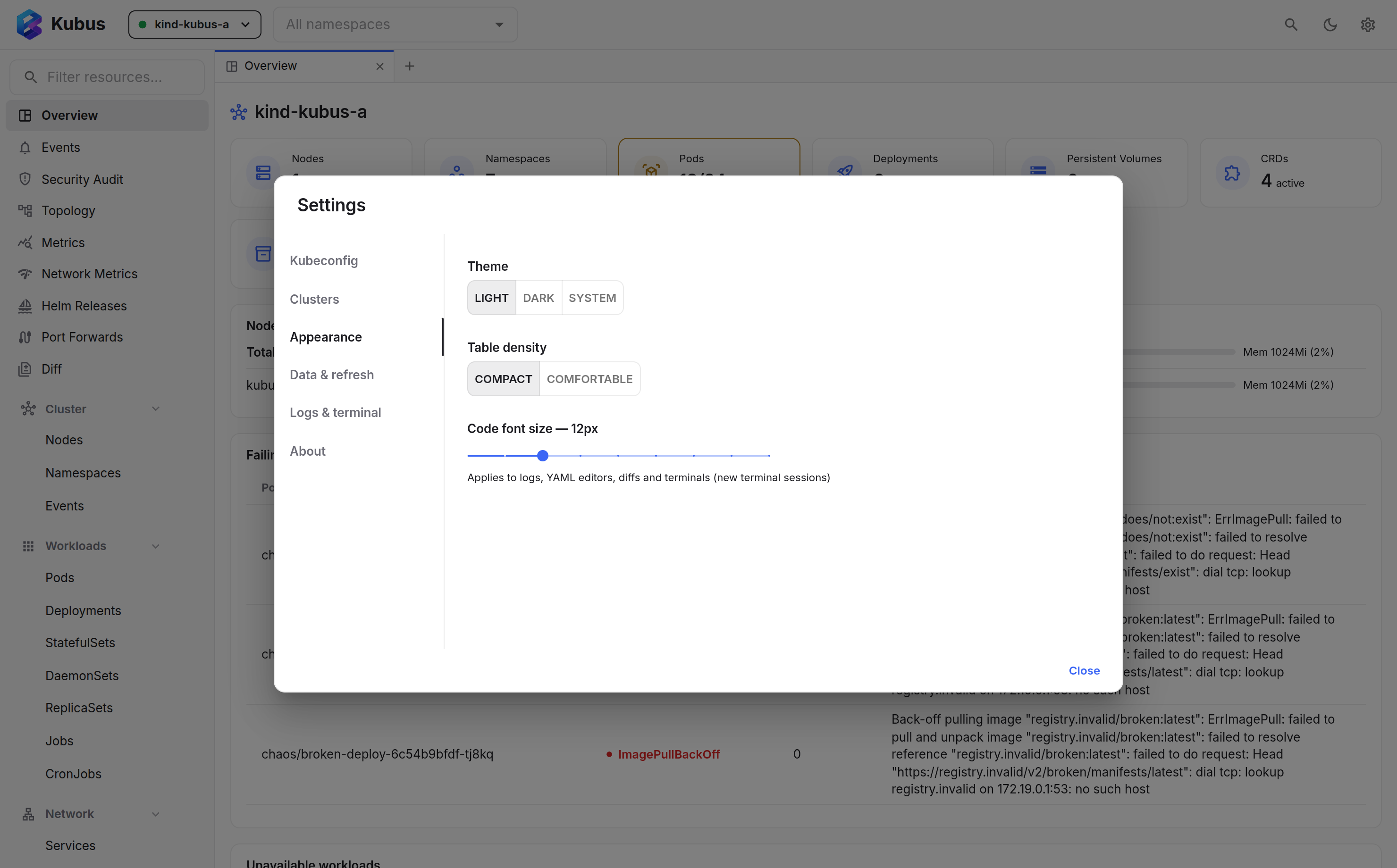
Task: Open the kind-kubus-a cluster selector
Action: (194, 24)
